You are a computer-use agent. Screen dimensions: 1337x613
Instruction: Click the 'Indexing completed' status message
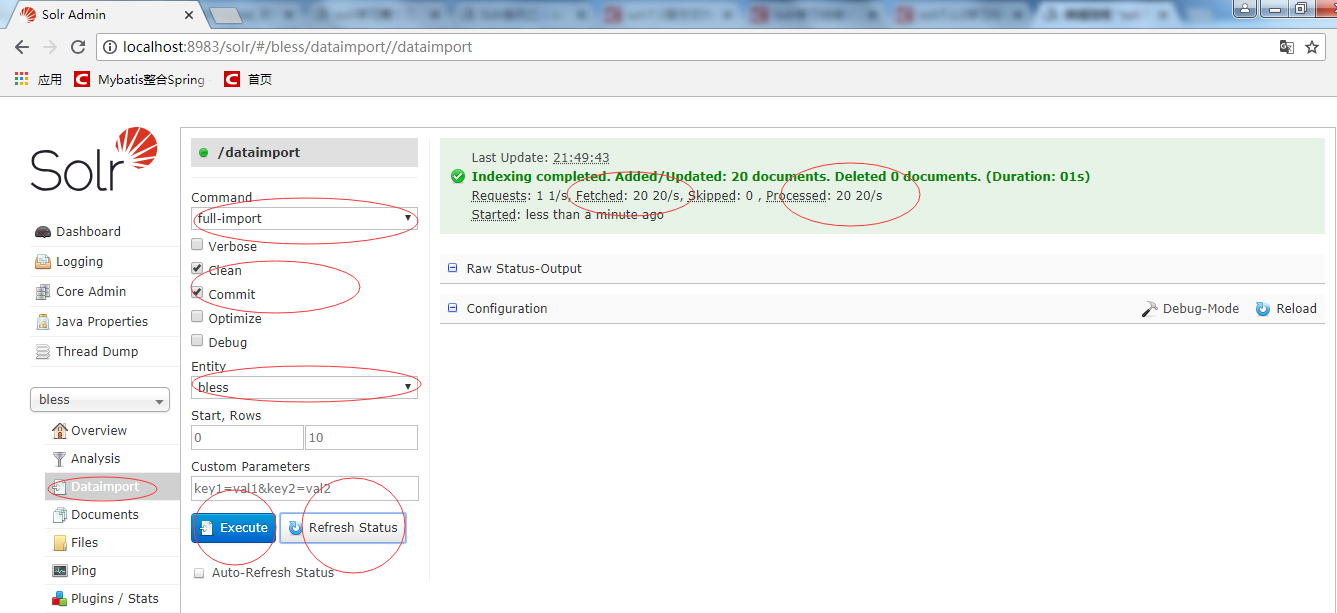pyautogui.click(x=781, y=176)
